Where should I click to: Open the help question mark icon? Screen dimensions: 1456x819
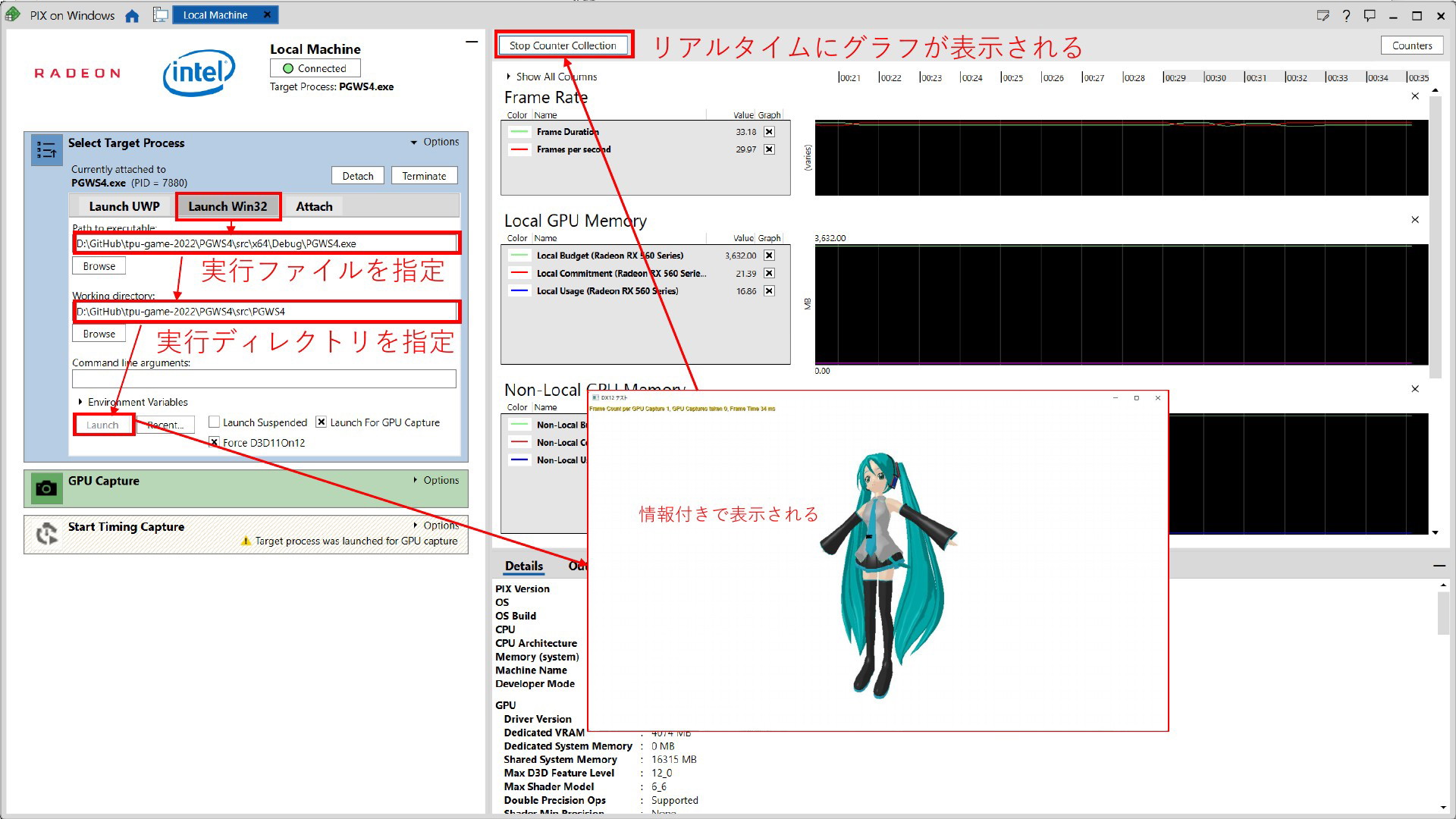[x=1346, y=15]
